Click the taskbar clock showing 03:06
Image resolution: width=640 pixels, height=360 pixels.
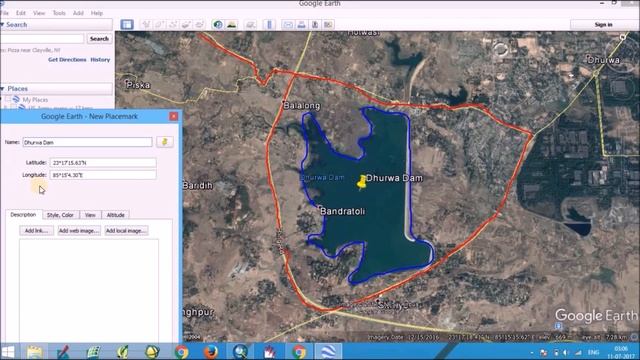tap(620, 352)
